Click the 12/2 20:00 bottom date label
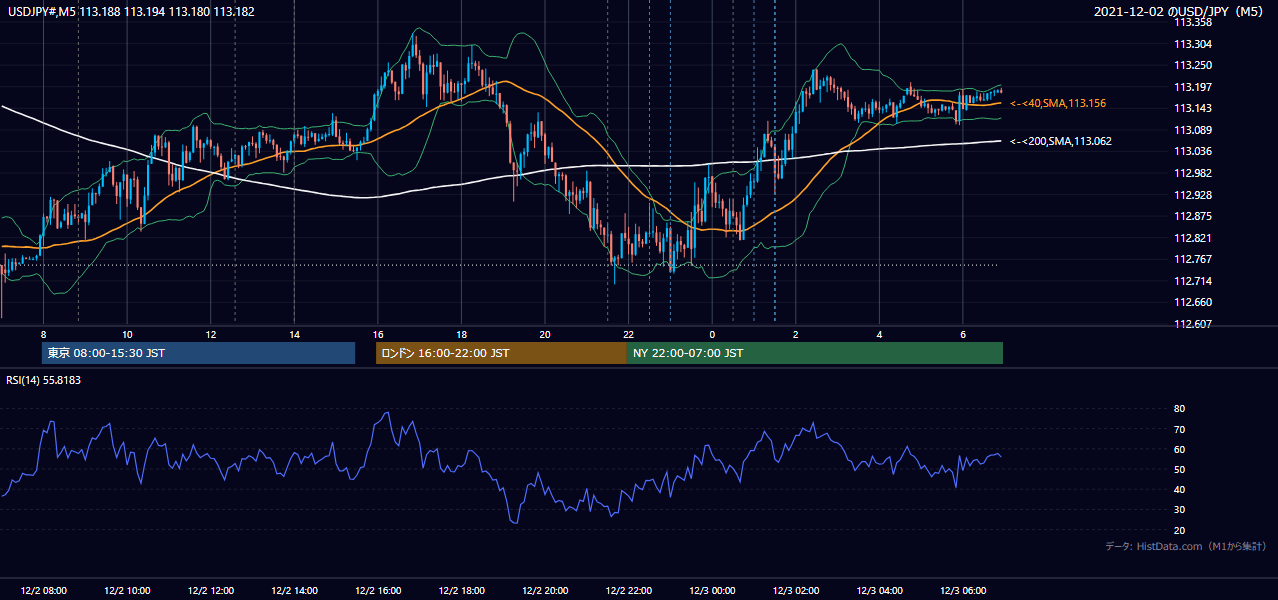Screen dimensions: 1278x600 click(545, 590)
